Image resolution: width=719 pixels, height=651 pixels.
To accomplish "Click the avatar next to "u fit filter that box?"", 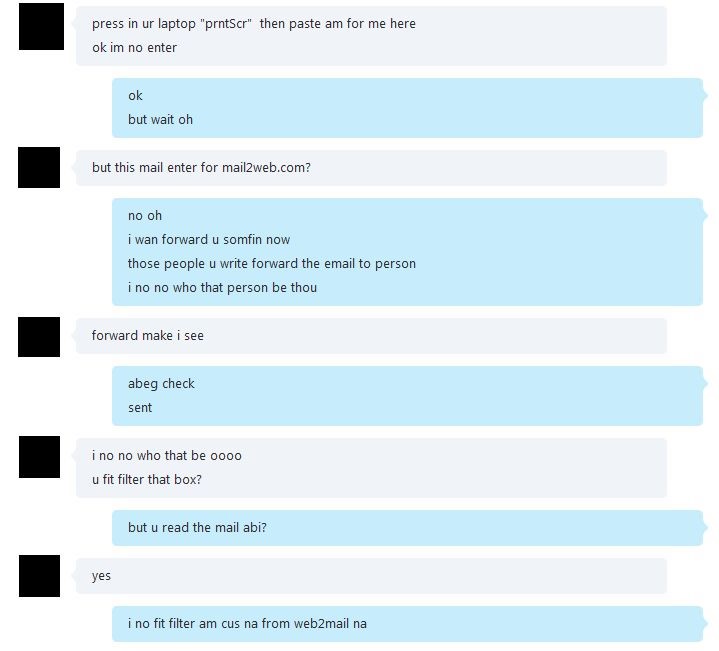I will click(x=39, y=457).
